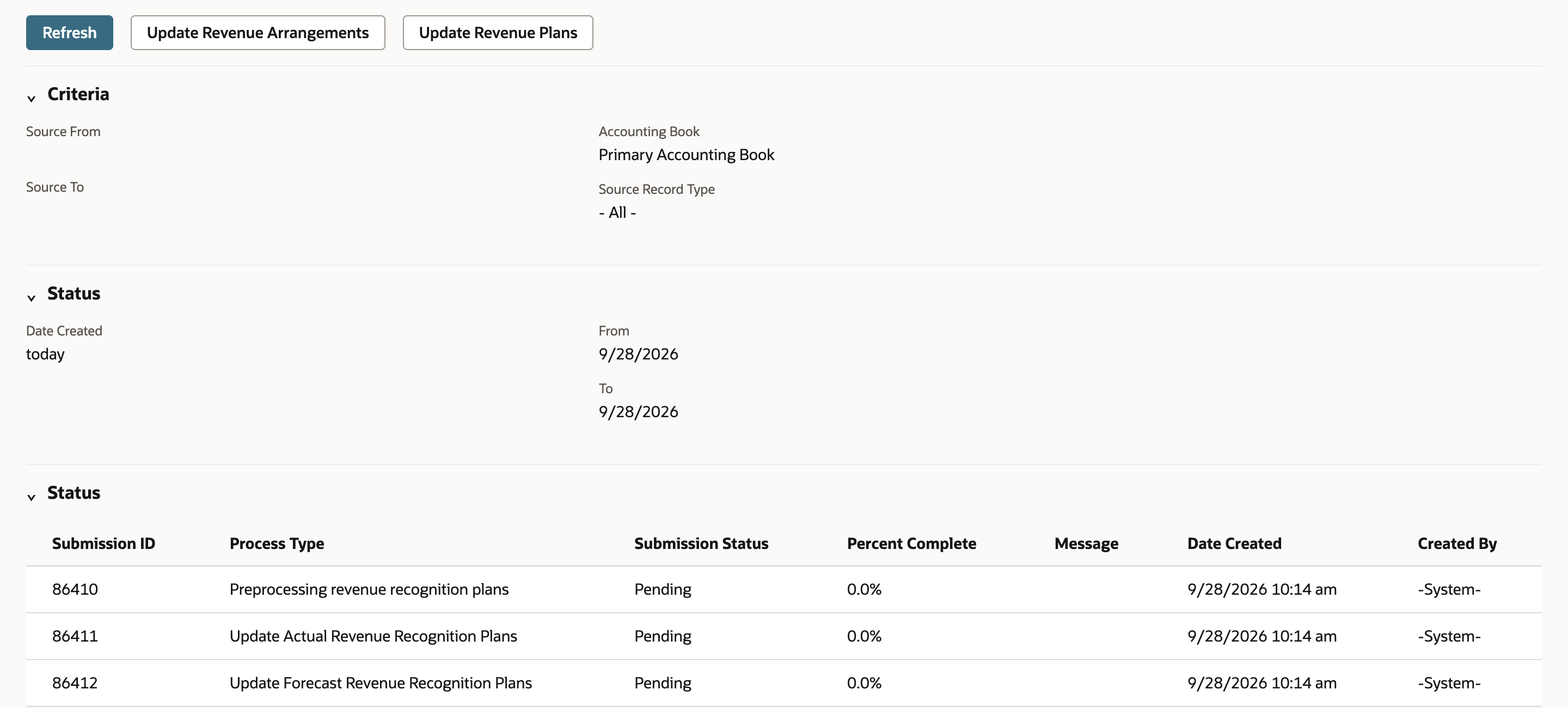Click date created for submission 86412
1568x708 pixels.
(1262, 682)
